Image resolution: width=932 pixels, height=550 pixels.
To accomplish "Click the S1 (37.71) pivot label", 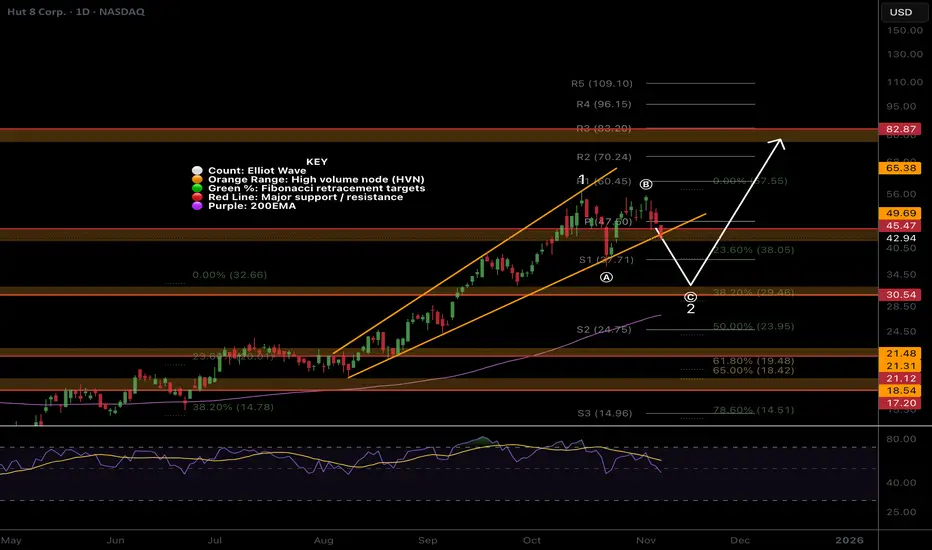I will [606, 260].
